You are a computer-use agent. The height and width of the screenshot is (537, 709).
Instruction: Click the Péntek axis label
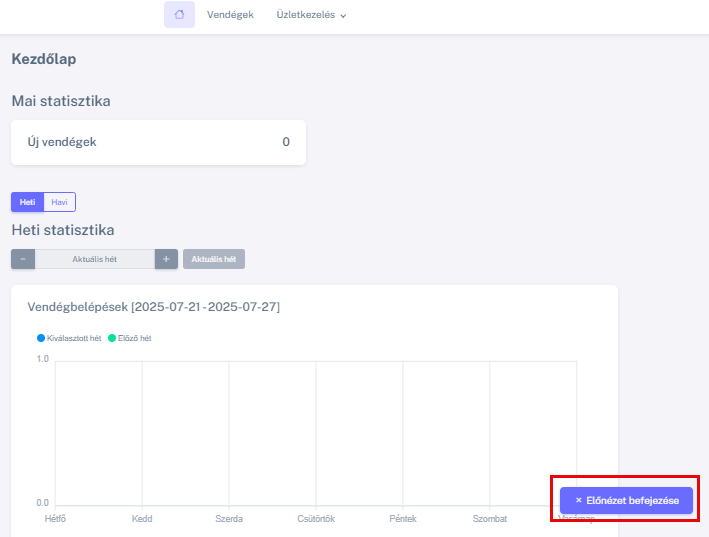click(x=403, y=518)
